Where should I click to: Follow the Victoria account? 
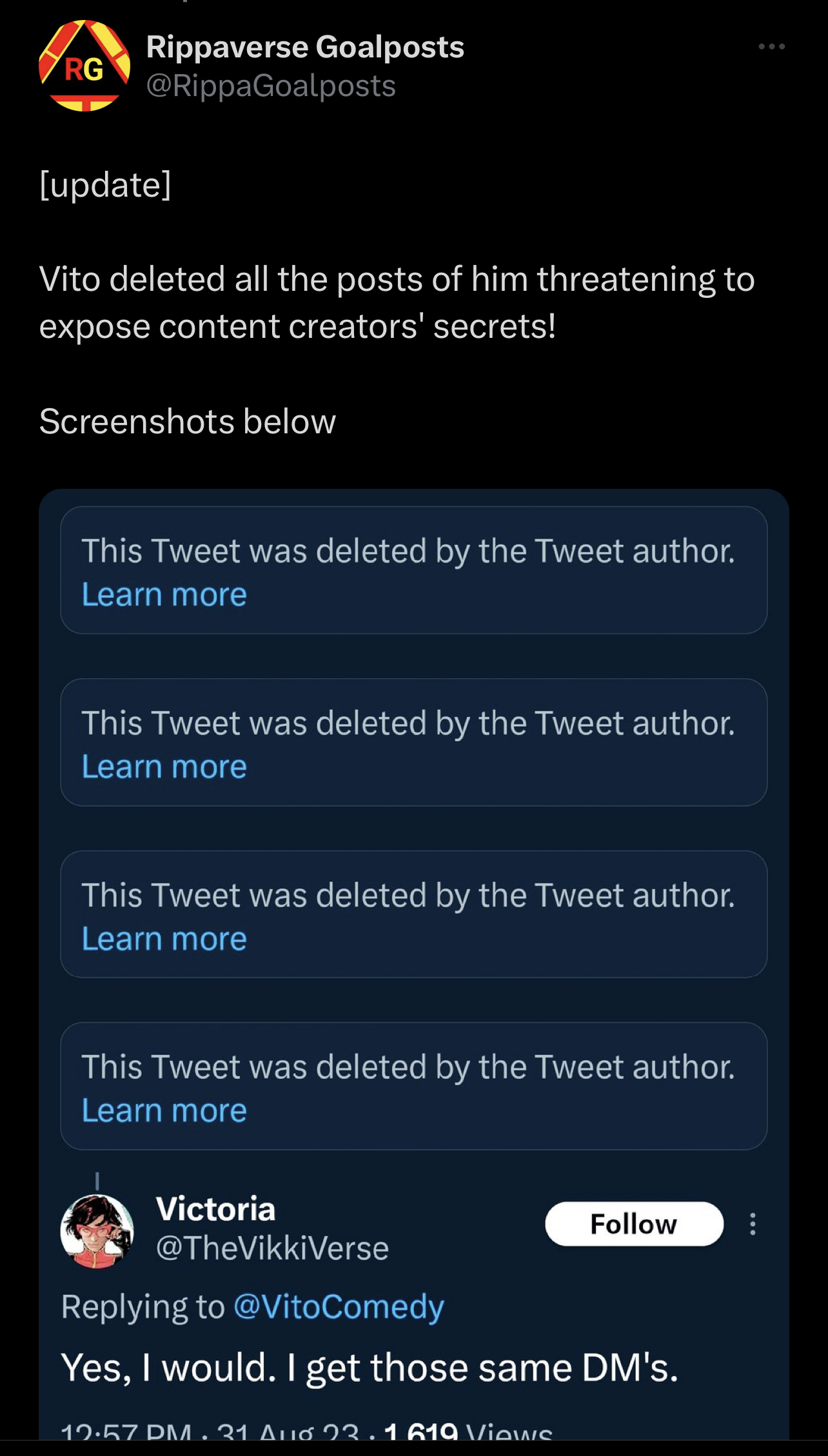coord(634,1224)
